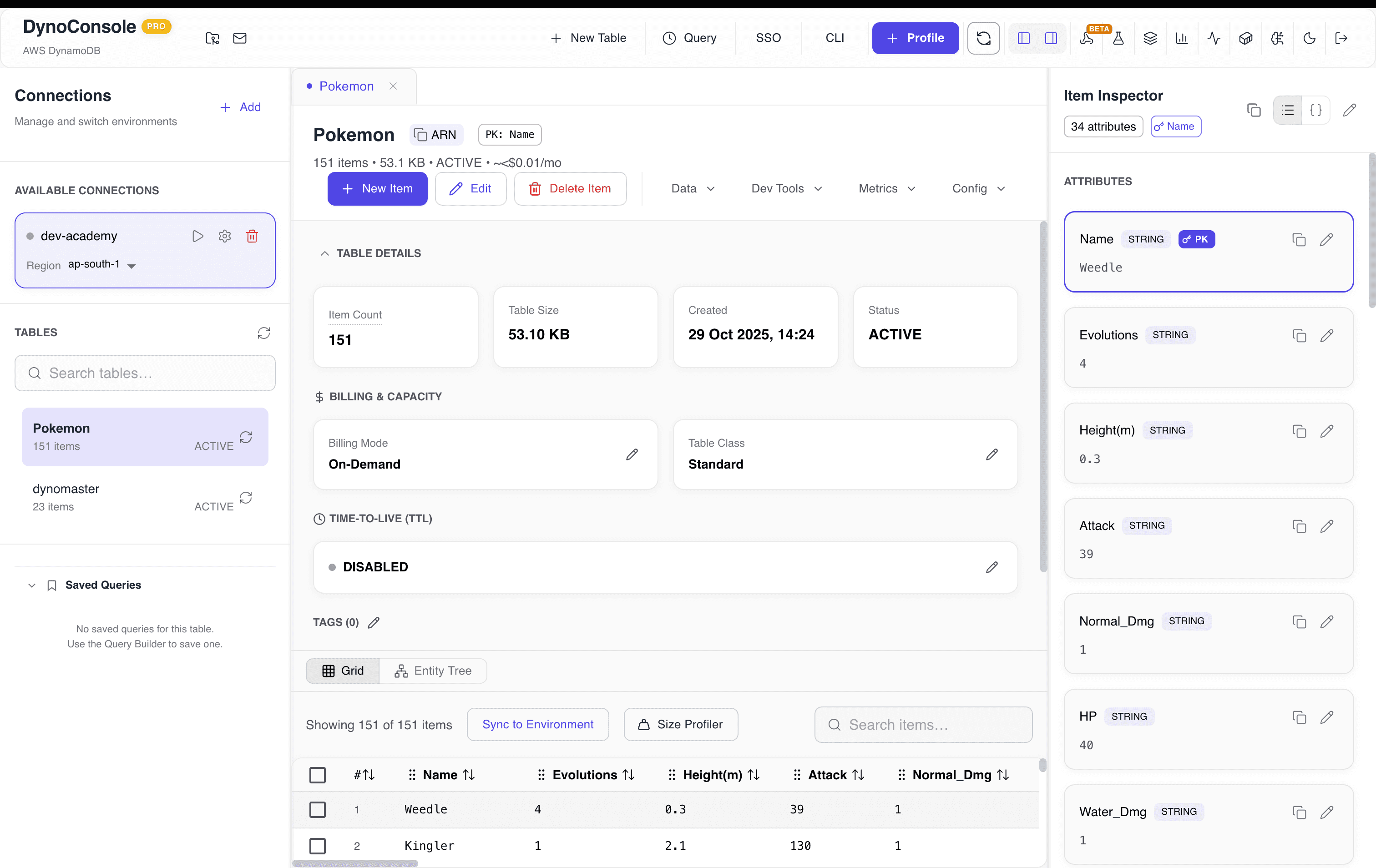Open the Dev Tools dropdown menu
Image resolution: width=1376 pixels, height=868 pixels.
(x=786, y=189)
